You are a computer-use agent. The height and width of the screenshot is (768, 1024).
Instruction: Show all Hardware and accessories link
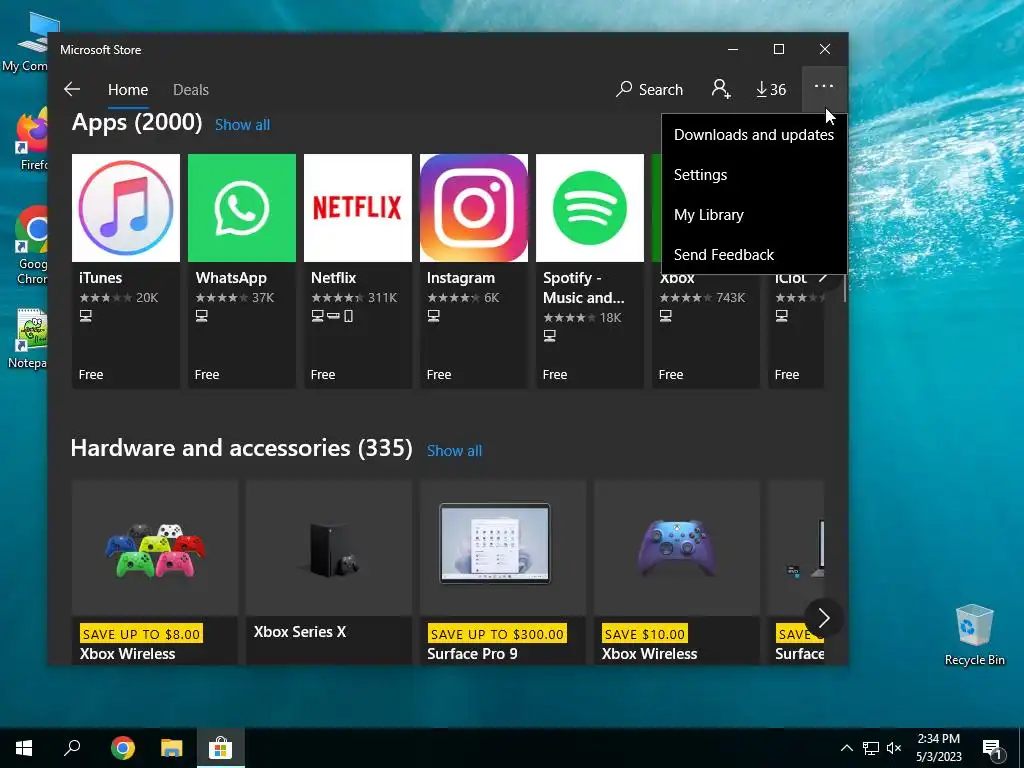tap(454, 451)
